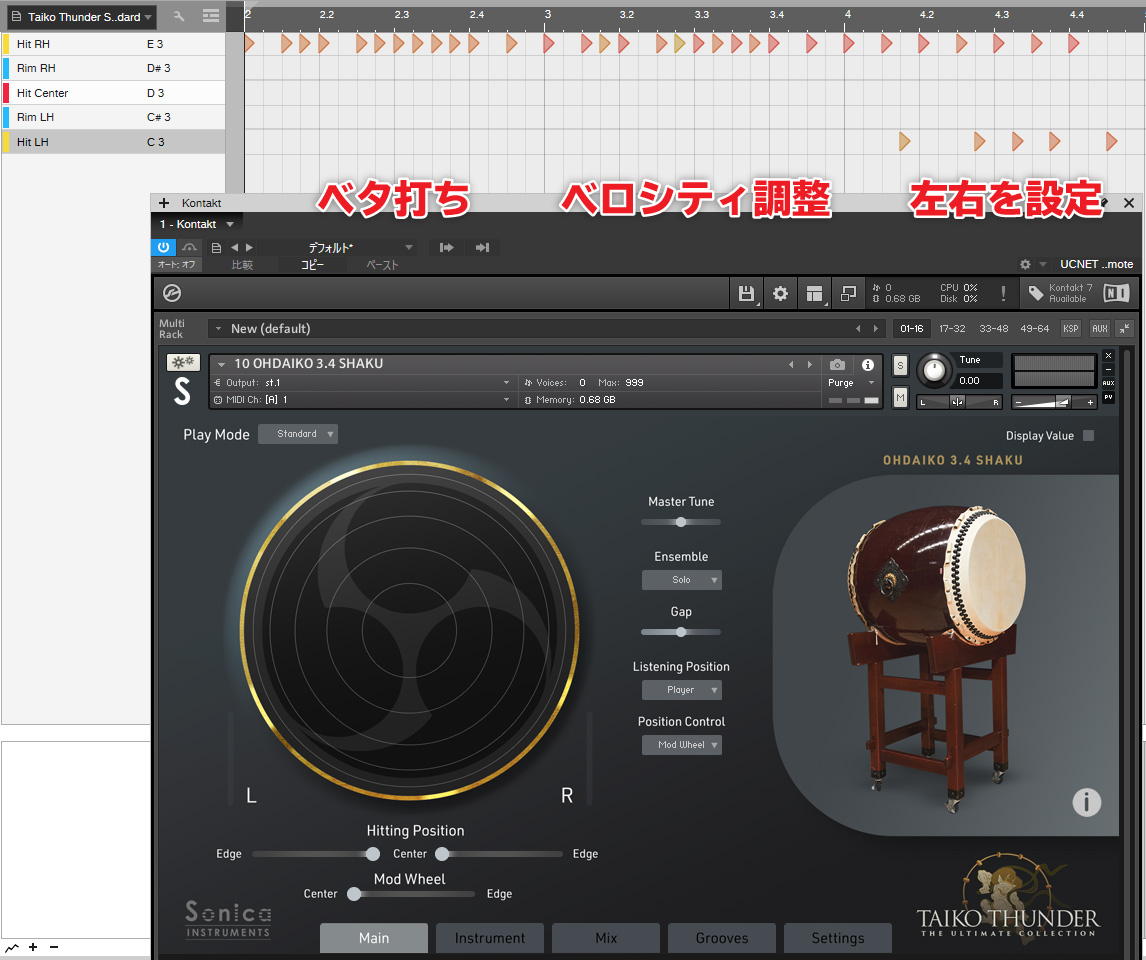Viewport: 1146px width, 960px height.
Task: Open the Play Mode Standard dropdown
Action: [297, 434]
